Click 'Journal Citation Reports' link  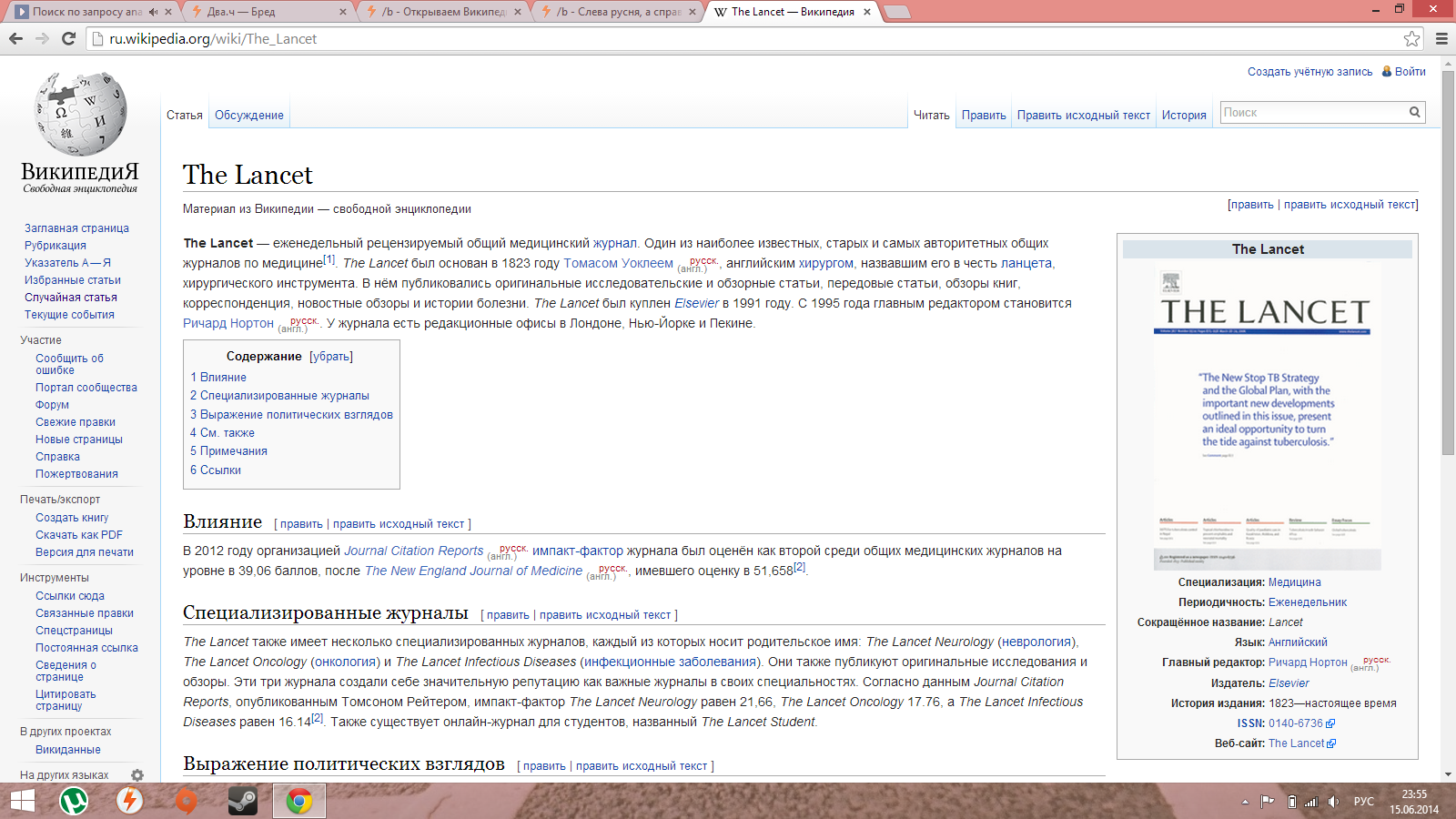[x=414, y=551]
